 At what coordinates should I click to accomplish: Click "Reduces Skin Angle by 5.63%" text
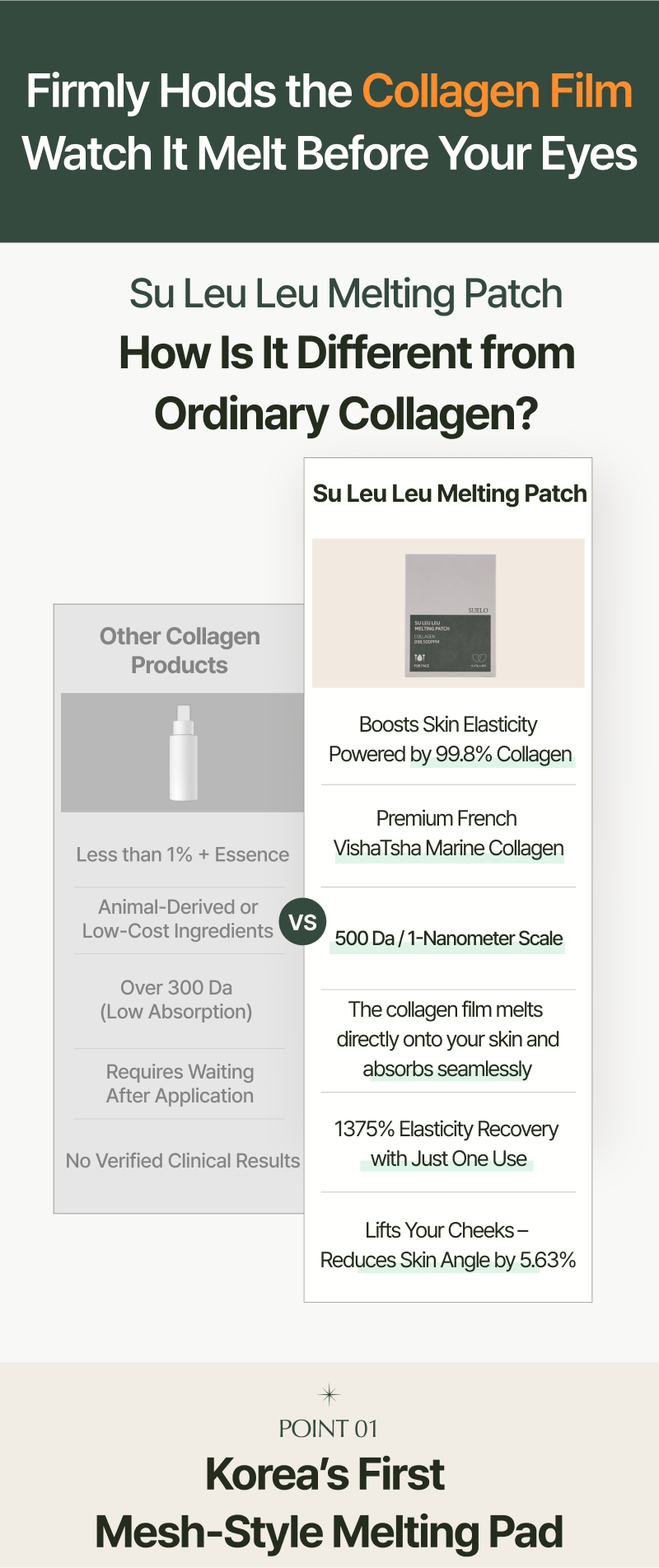coord(448,1260)
